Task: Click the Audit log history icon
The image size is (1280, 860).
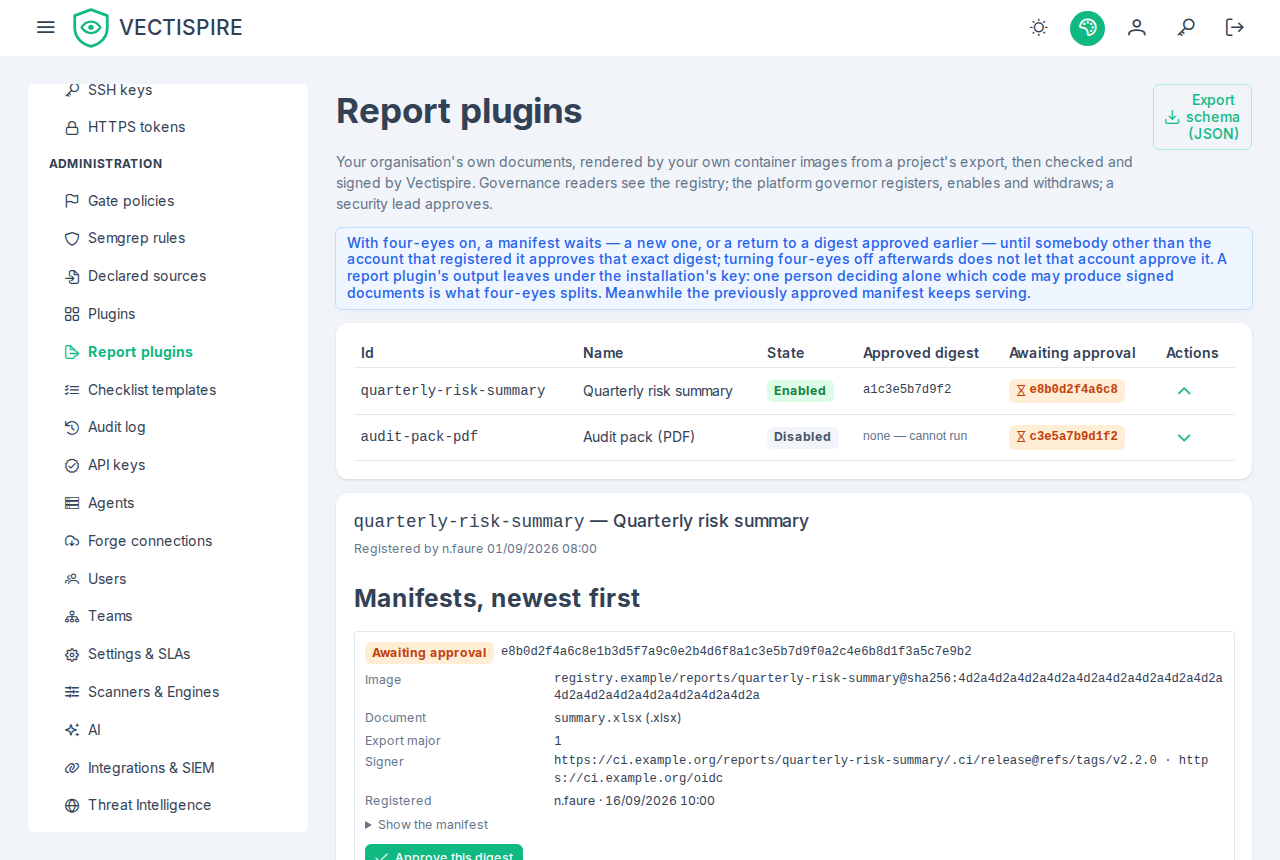Action: coord(72,427)
